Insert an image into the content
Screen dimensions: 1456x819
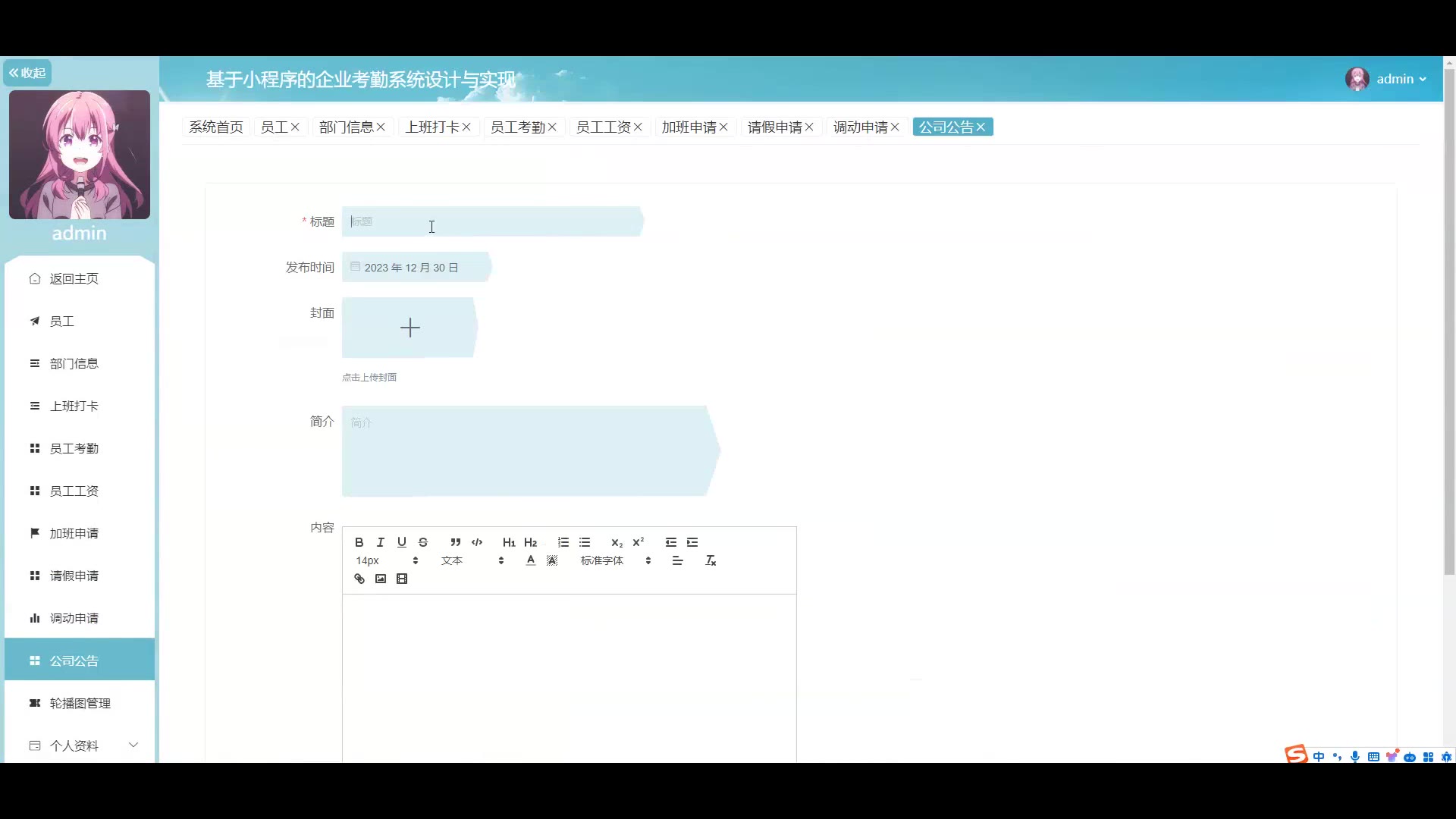pyautogui.click(x=381, y=579)
